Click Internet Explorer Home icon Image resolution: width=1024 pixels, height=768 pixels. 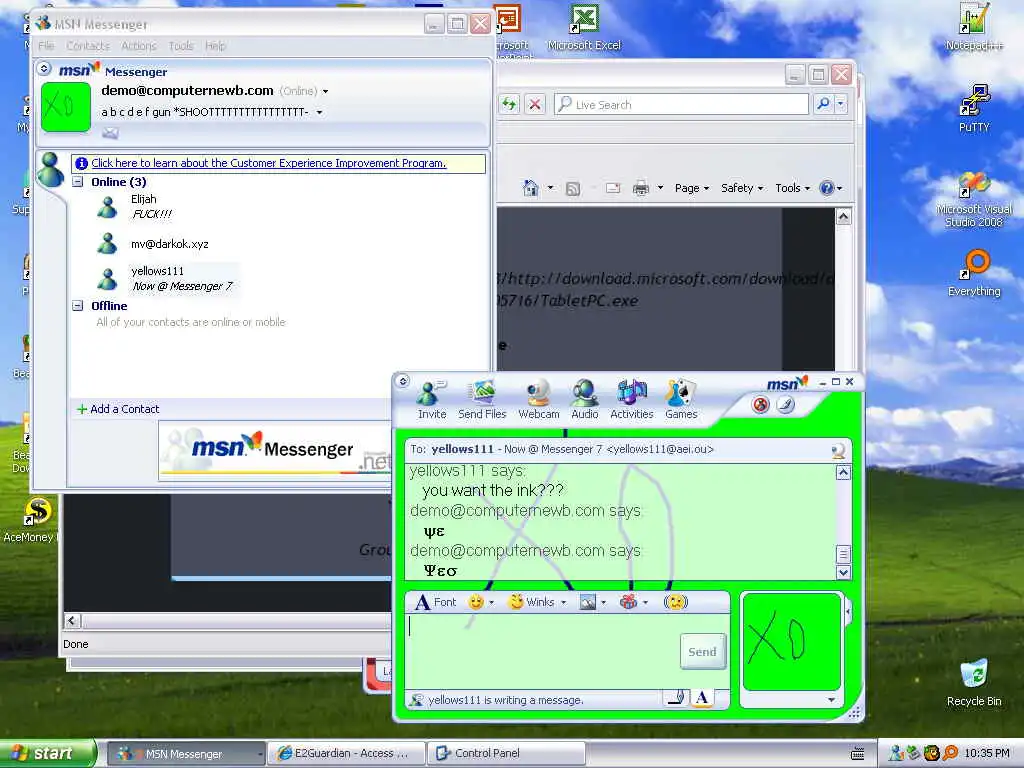click(x=530, y=188)
